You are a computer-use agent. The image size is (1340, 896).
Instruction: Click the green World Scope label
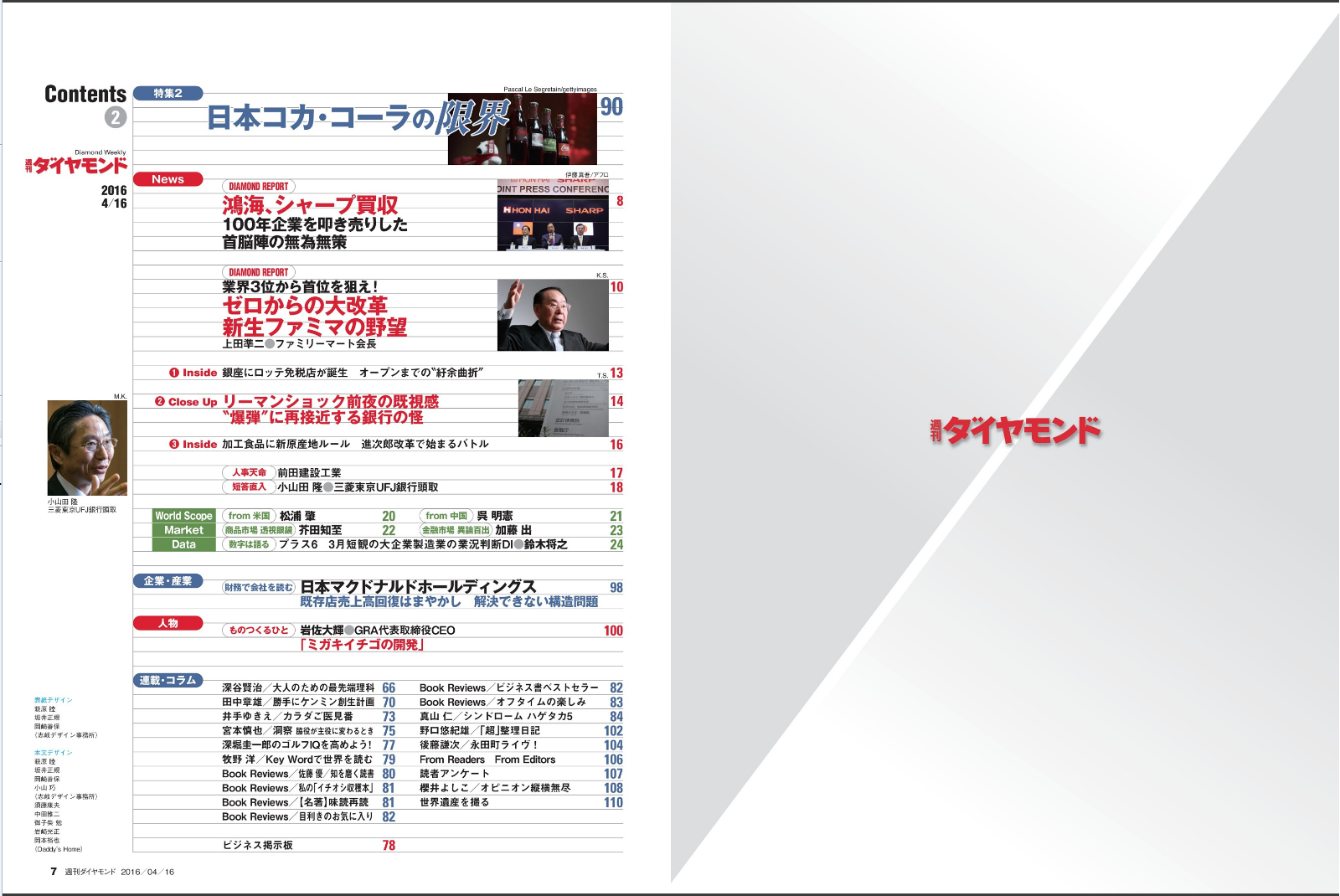[x=183, y=516]
